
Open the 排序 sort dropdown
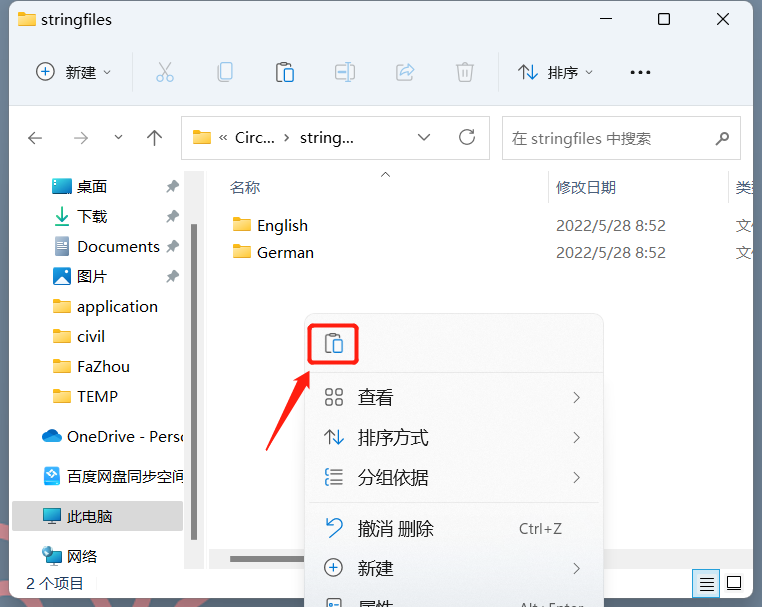555,72
